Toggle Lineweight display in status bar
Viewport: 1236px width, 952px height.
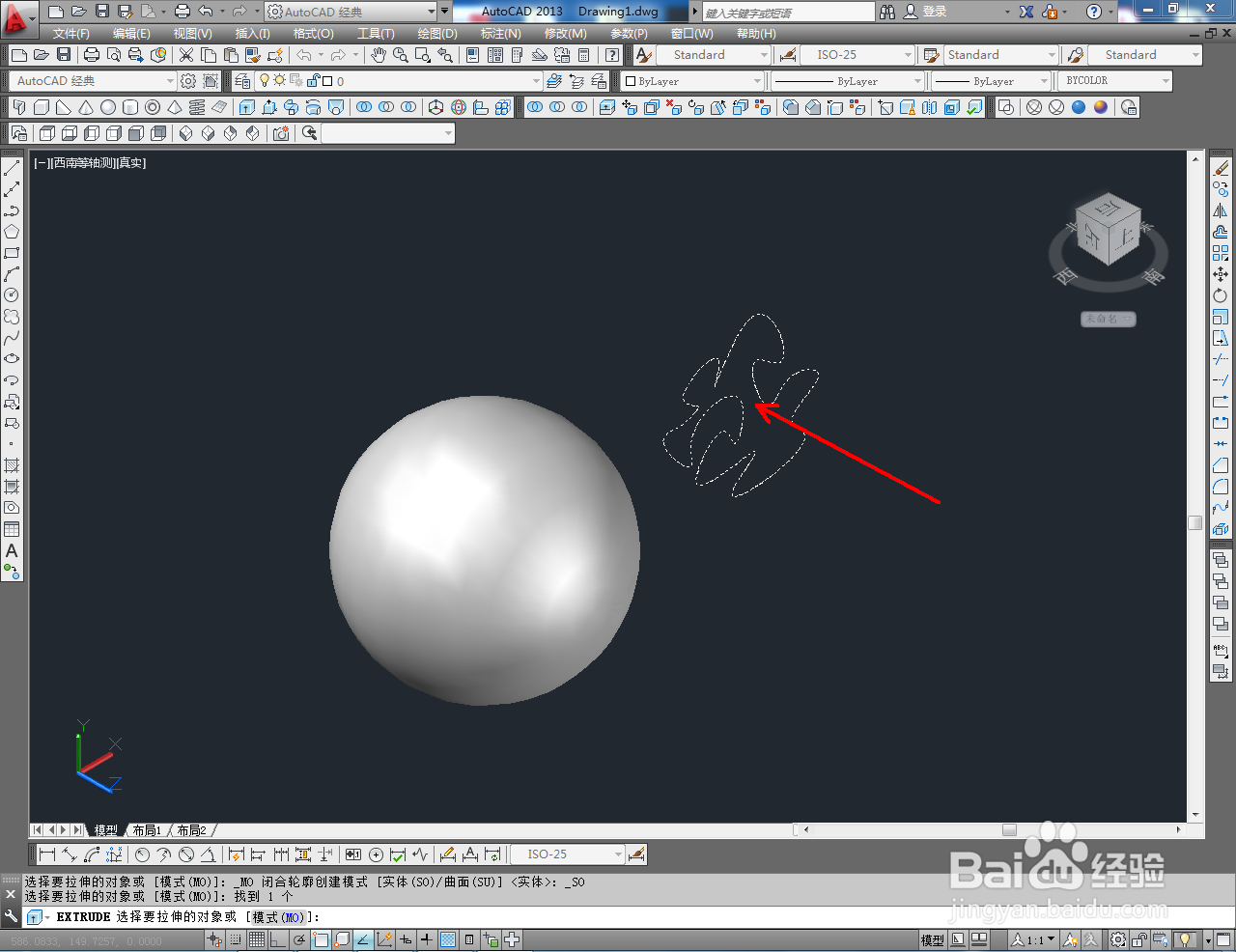(427, 939)
